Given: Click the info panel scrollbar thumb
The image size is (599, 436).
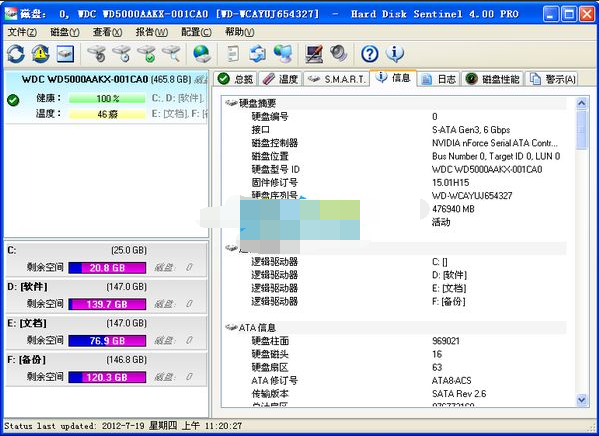Looking at the screenshot, I should coord(581,130).
